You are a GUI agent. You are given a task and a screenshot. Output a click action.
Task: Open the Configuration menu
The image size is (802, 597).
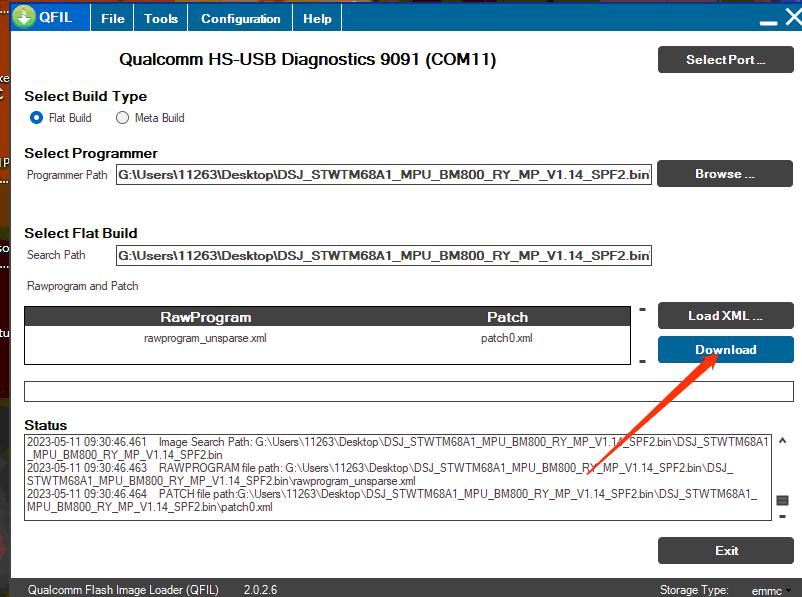click(240, 18)
